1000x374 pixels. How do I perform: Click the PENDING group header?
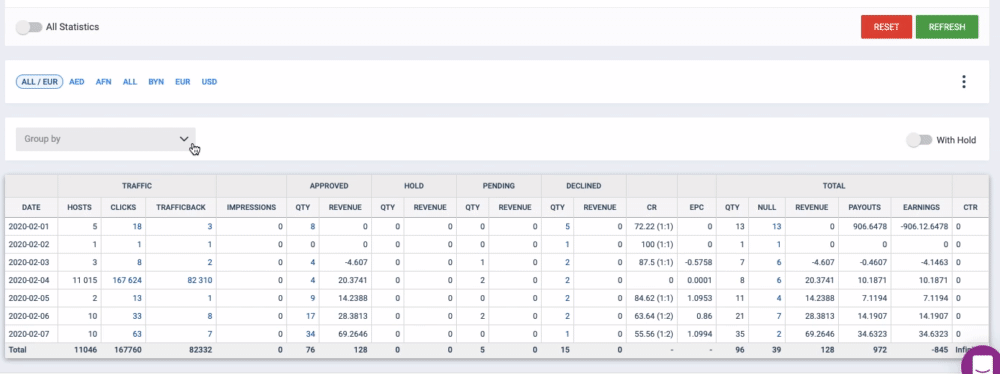(x=499, y=186)
